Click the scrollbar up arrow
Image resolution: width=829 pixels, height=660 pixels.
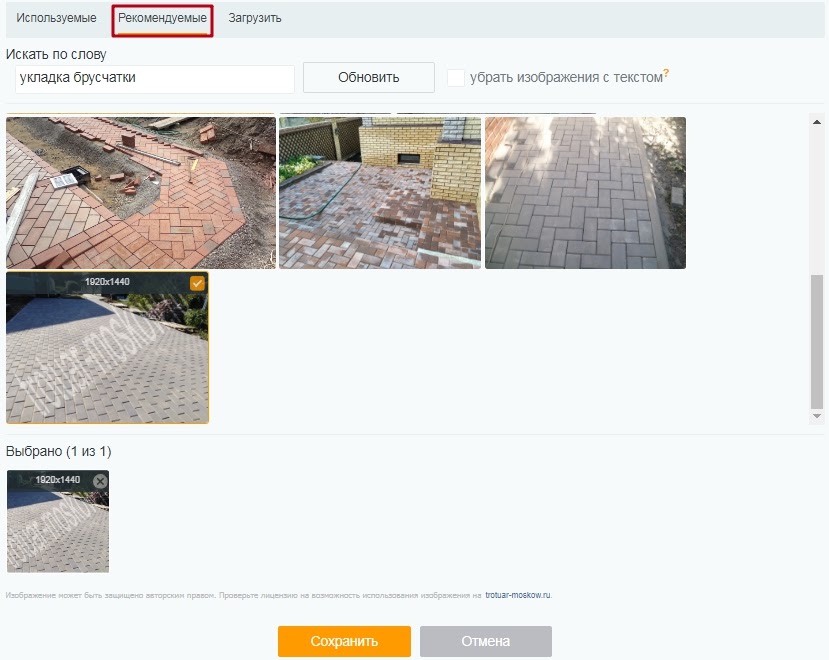tap(817, 122)
